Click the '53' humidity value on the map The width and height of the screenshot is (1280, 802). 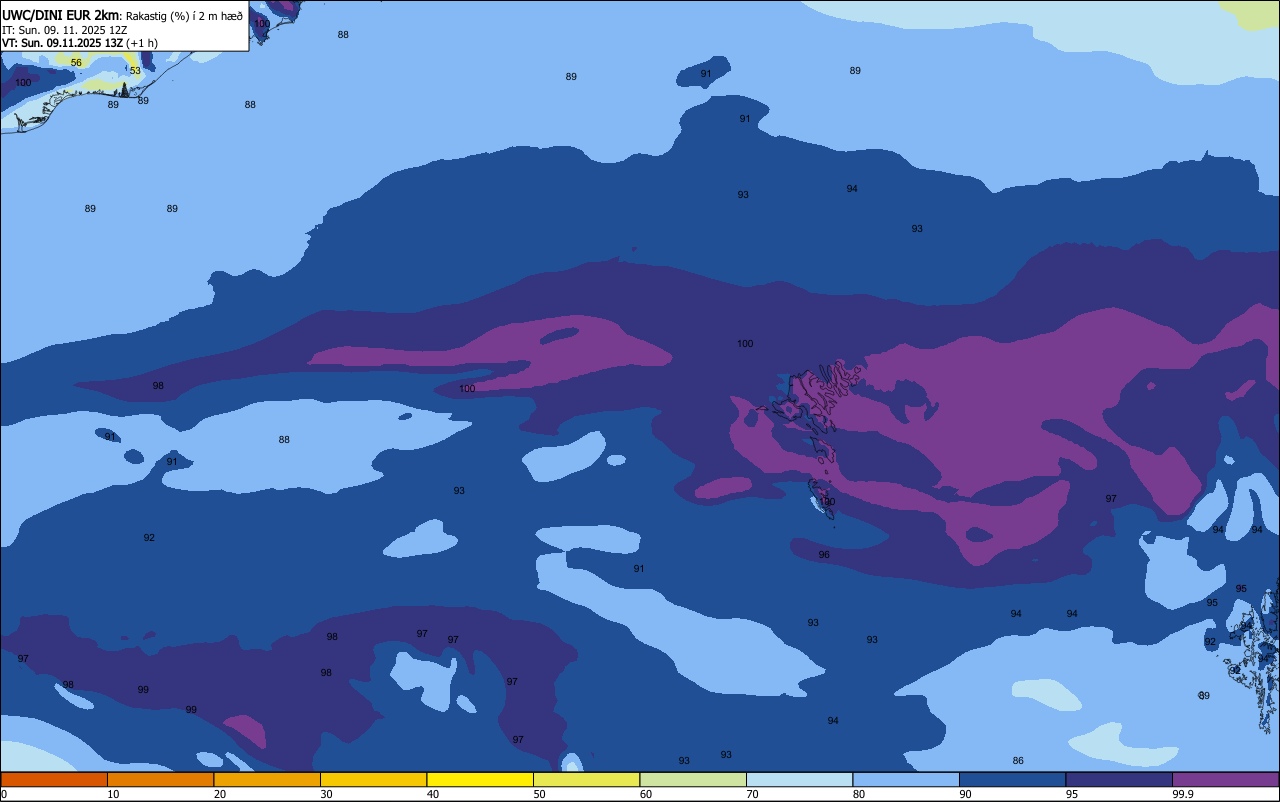(x=135, y=71)
